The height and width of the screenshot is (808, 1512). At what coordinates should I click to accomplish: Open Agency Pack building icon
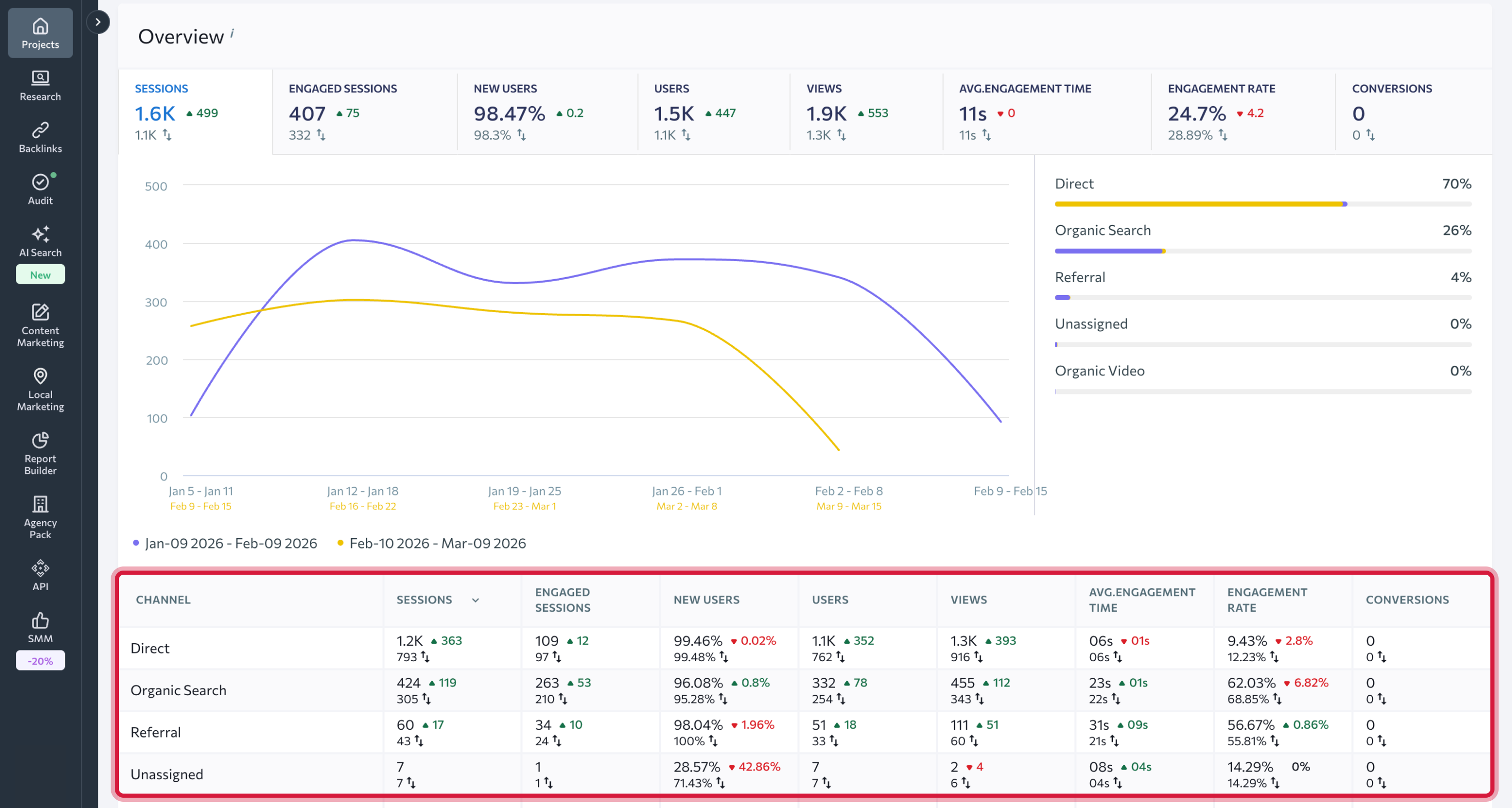(x=40, y=504)
